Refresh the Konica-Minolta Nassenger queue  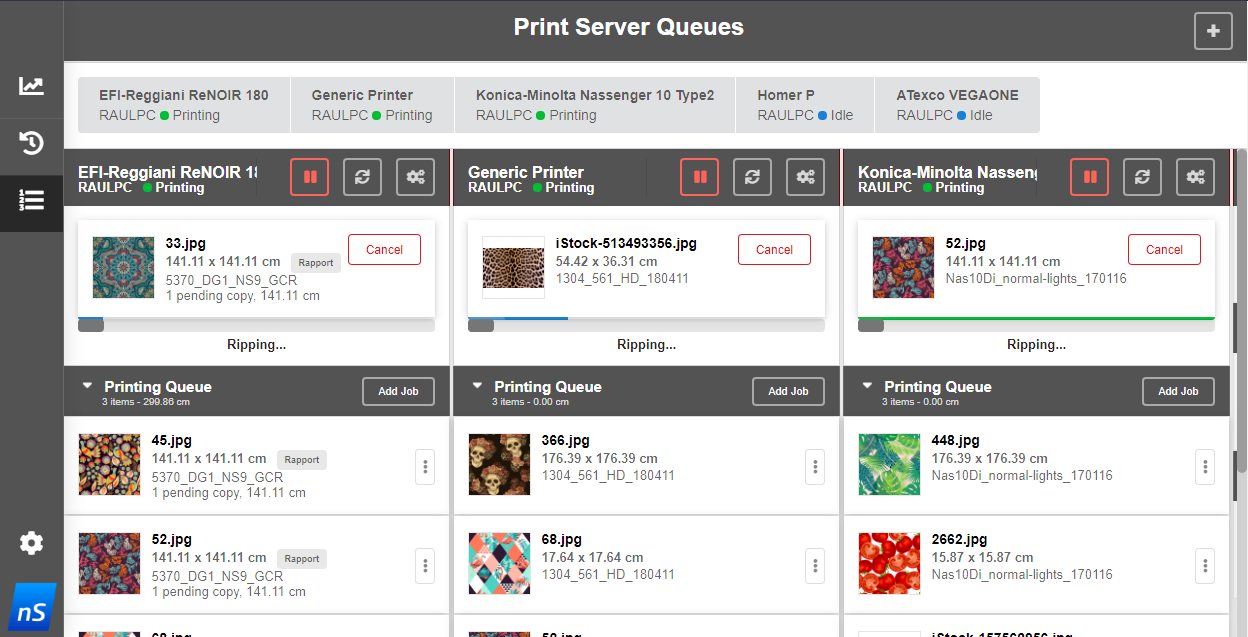pos(1142,177)
